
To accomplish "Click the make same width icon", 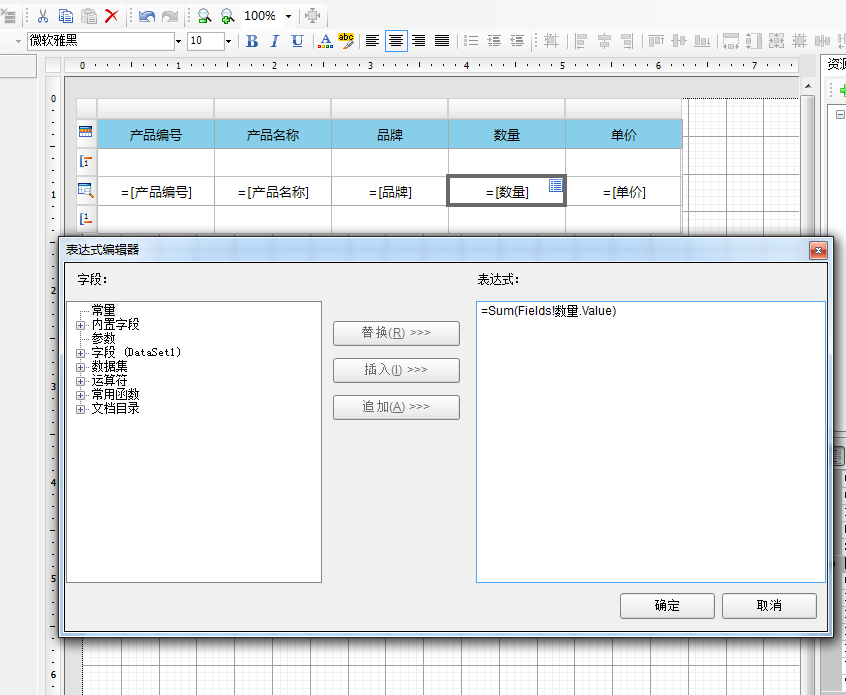I will [731, 41].
